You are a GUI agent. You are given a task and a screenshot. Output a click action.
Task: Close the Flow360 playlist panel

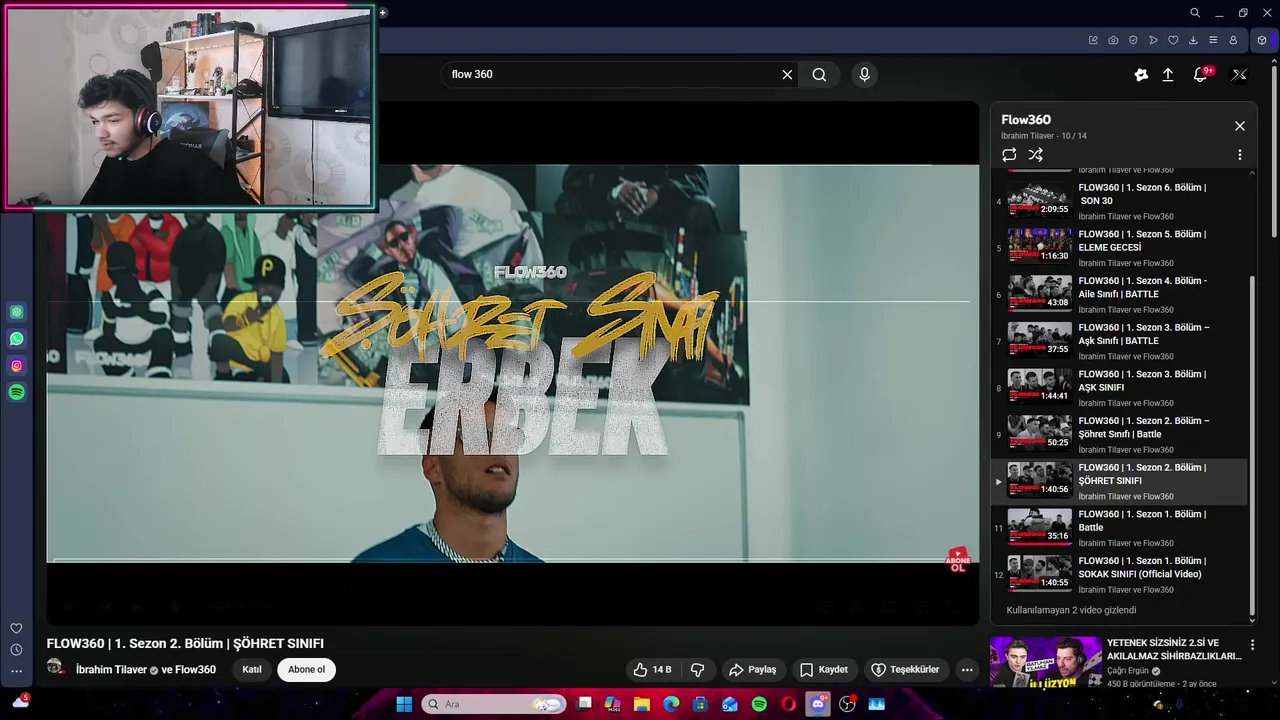1240,126
